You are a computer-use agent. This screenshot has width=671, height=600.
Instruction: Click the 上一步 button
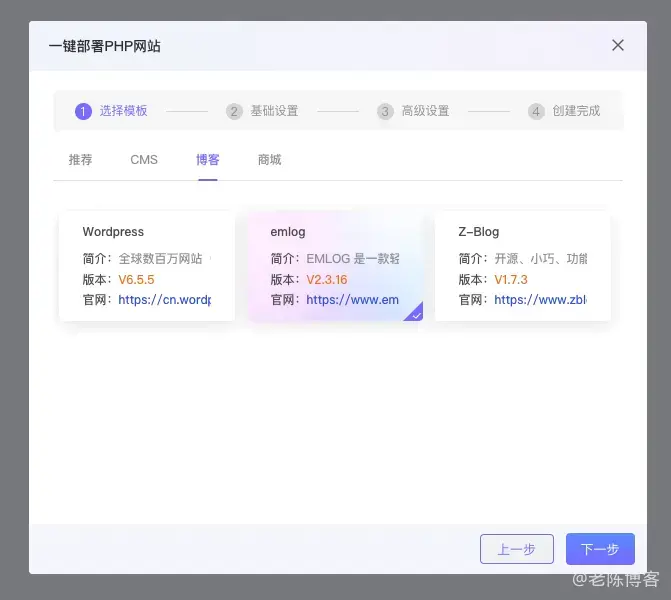coord(517,549)
